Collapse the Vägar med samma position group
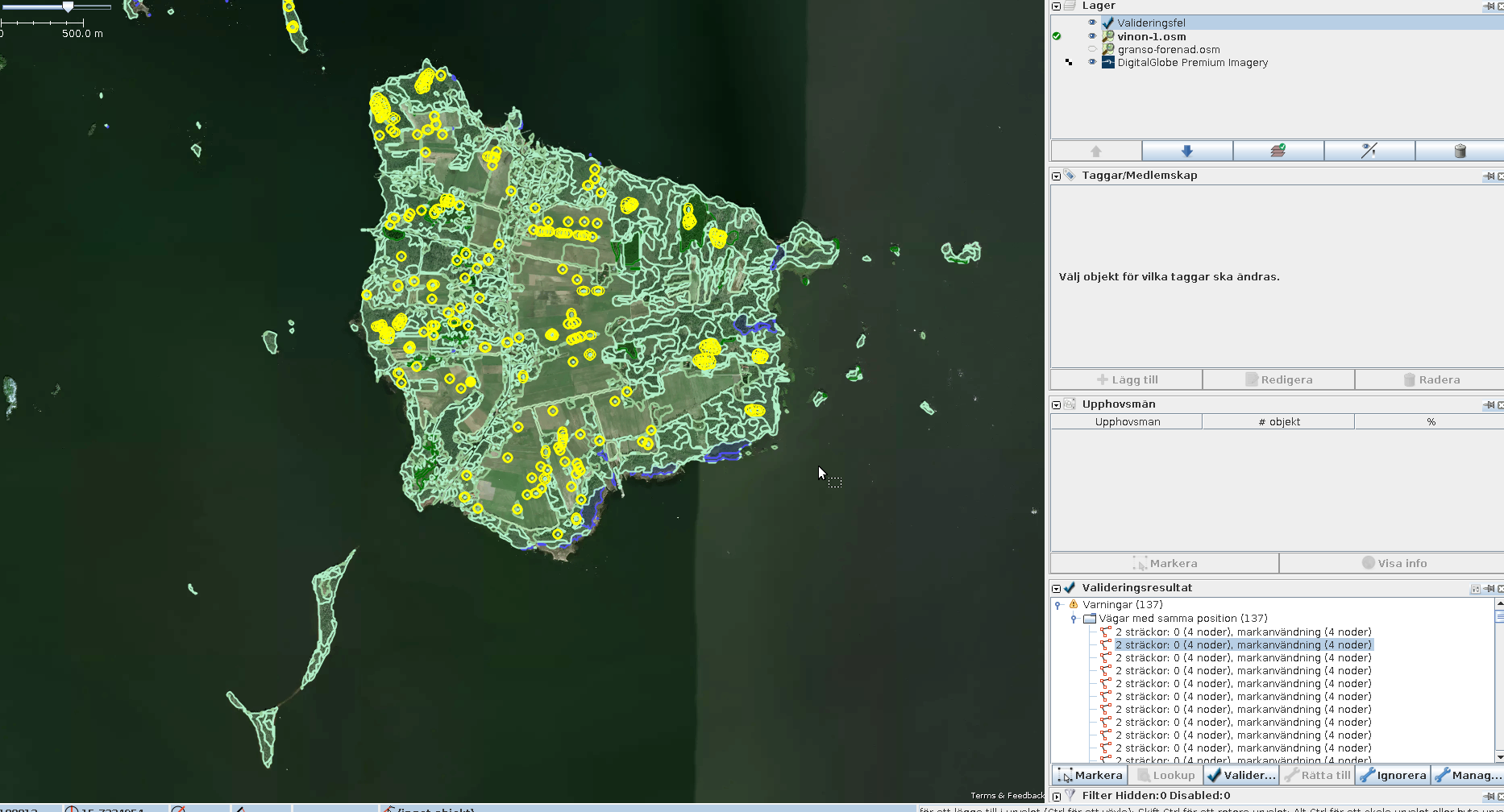The height and width of the screenshot is (812, 1504). point(1074,619)
